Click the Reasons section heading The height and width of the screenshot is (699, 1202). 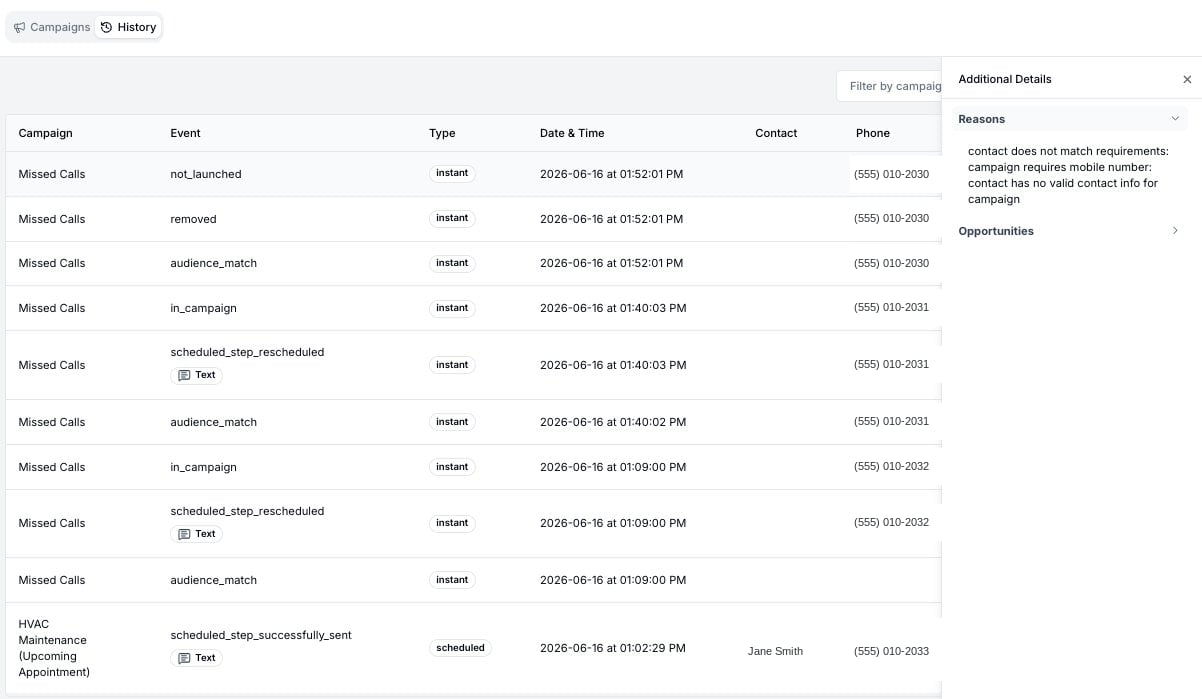coord(981,119)
